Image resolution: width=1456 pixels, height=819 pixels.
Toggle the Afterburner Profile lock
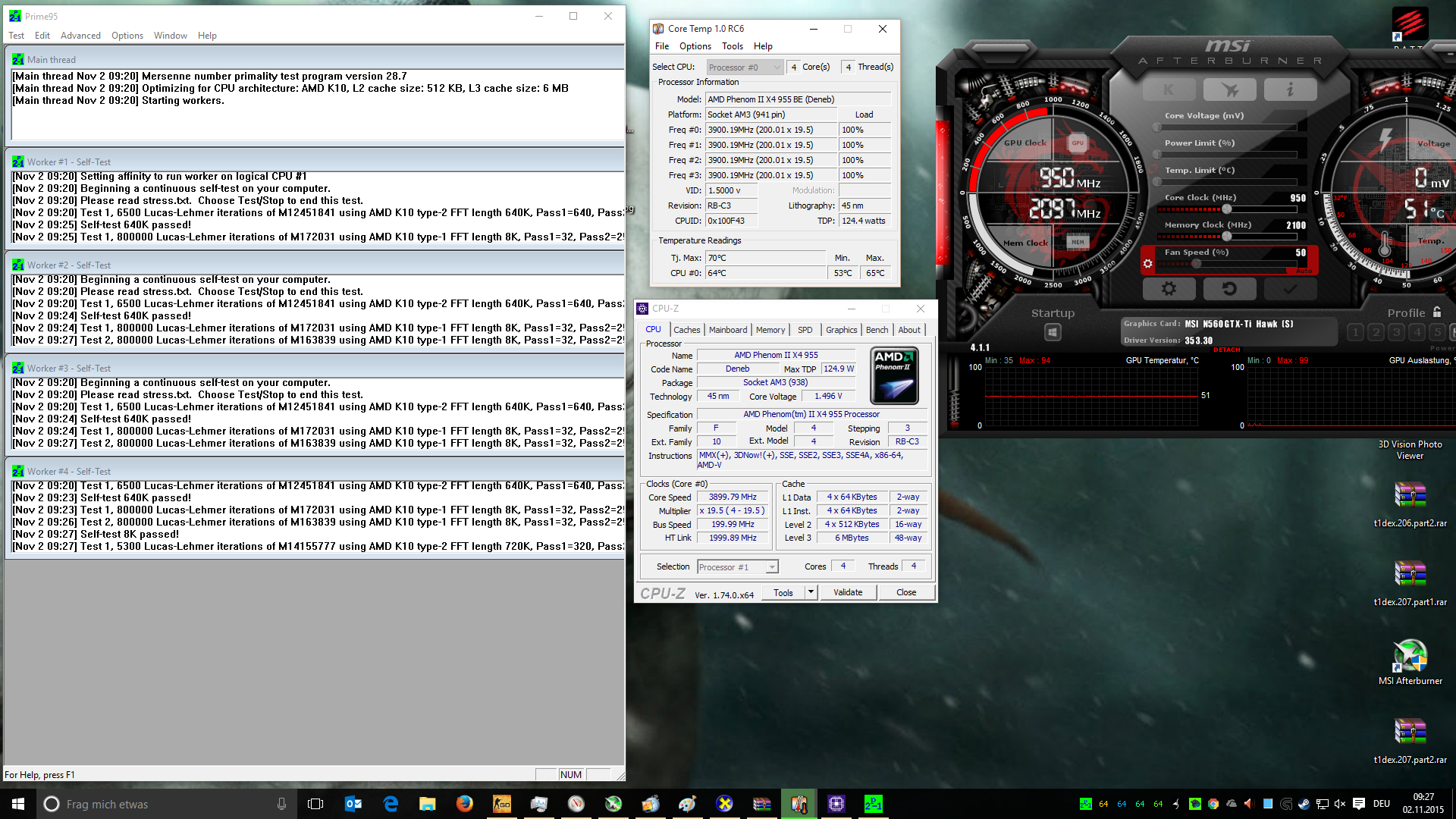(x=1437, y=312)
